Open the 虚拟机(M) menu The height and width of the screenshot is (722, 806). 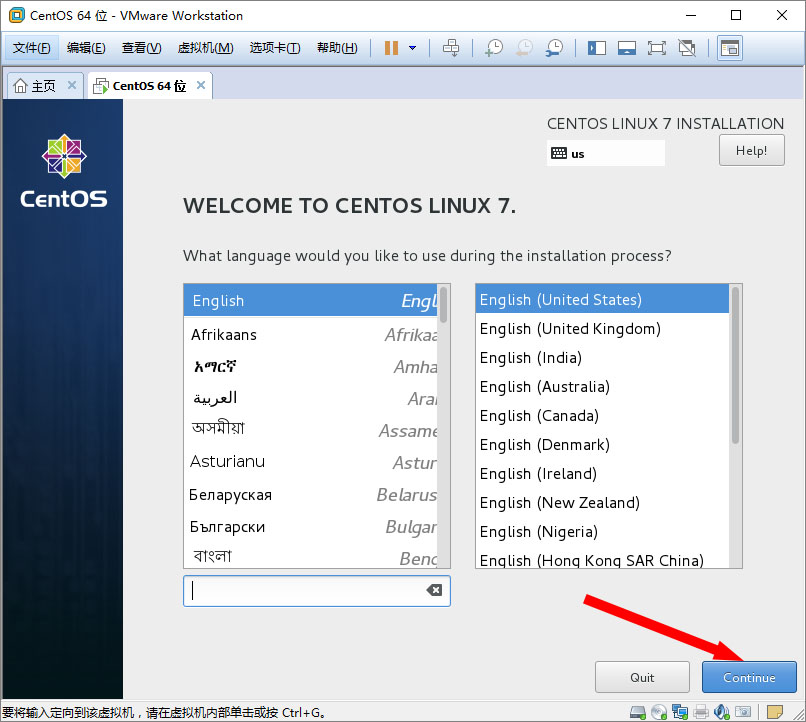pos(205,48)
